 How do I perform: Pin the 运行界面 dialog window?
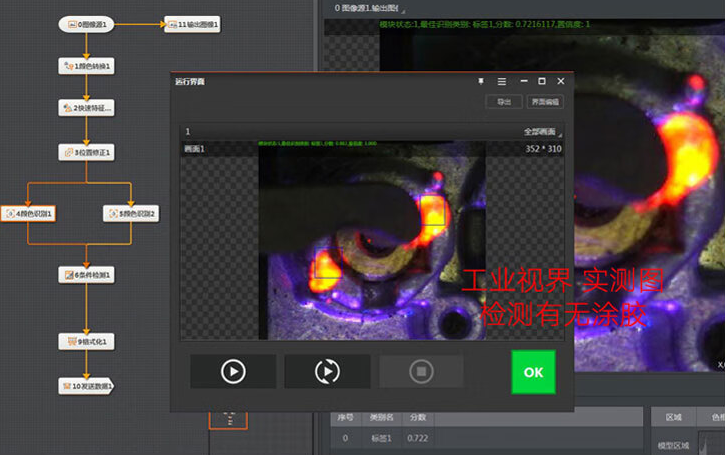[481, 81]
